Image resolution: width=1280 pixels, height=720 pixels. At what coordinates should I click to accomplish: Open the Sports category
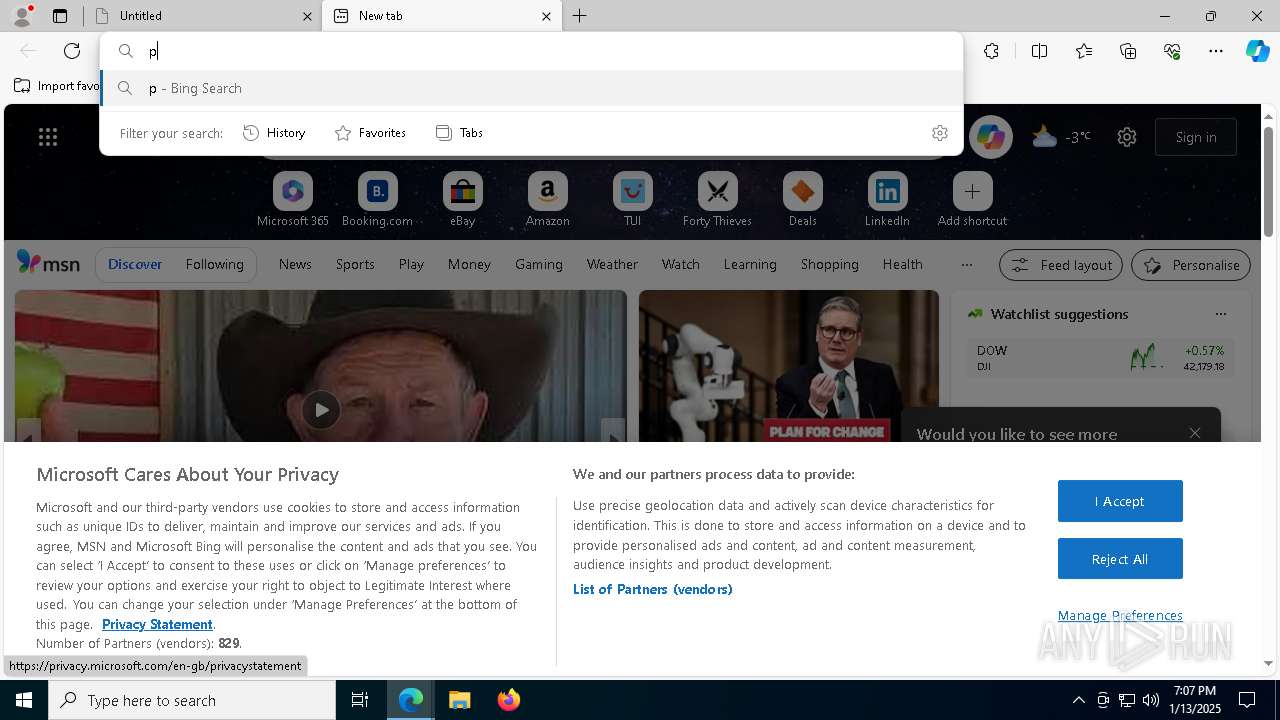355,264
